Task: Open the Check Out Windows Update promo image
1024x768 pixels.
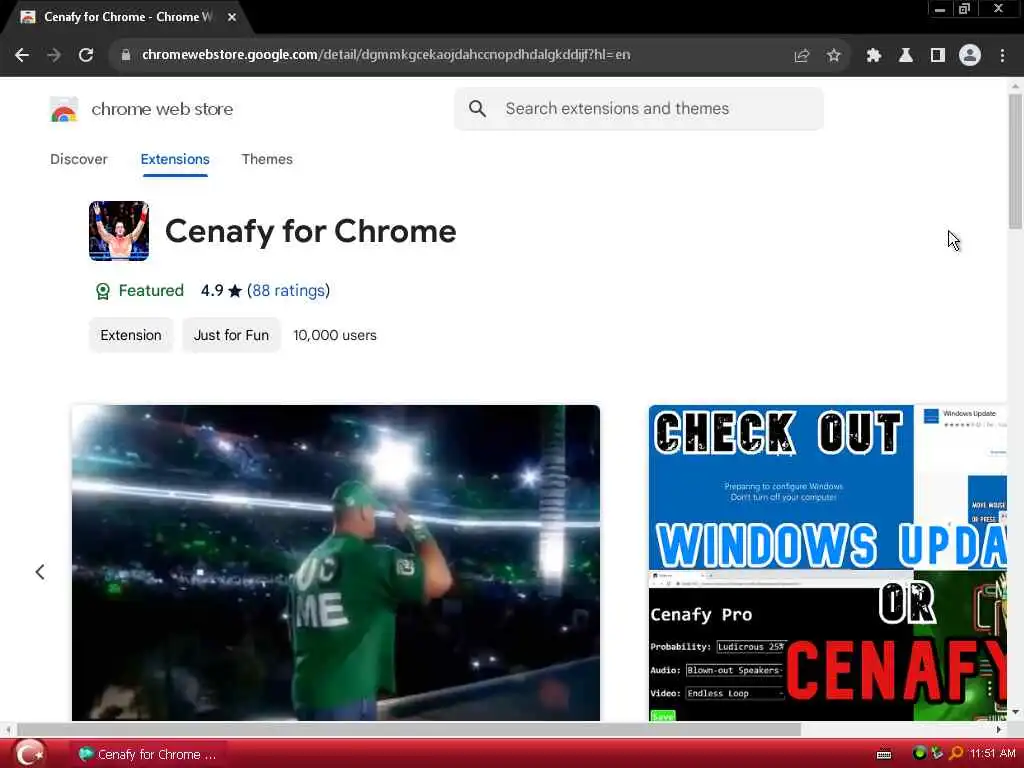Action: pos(827,563)
